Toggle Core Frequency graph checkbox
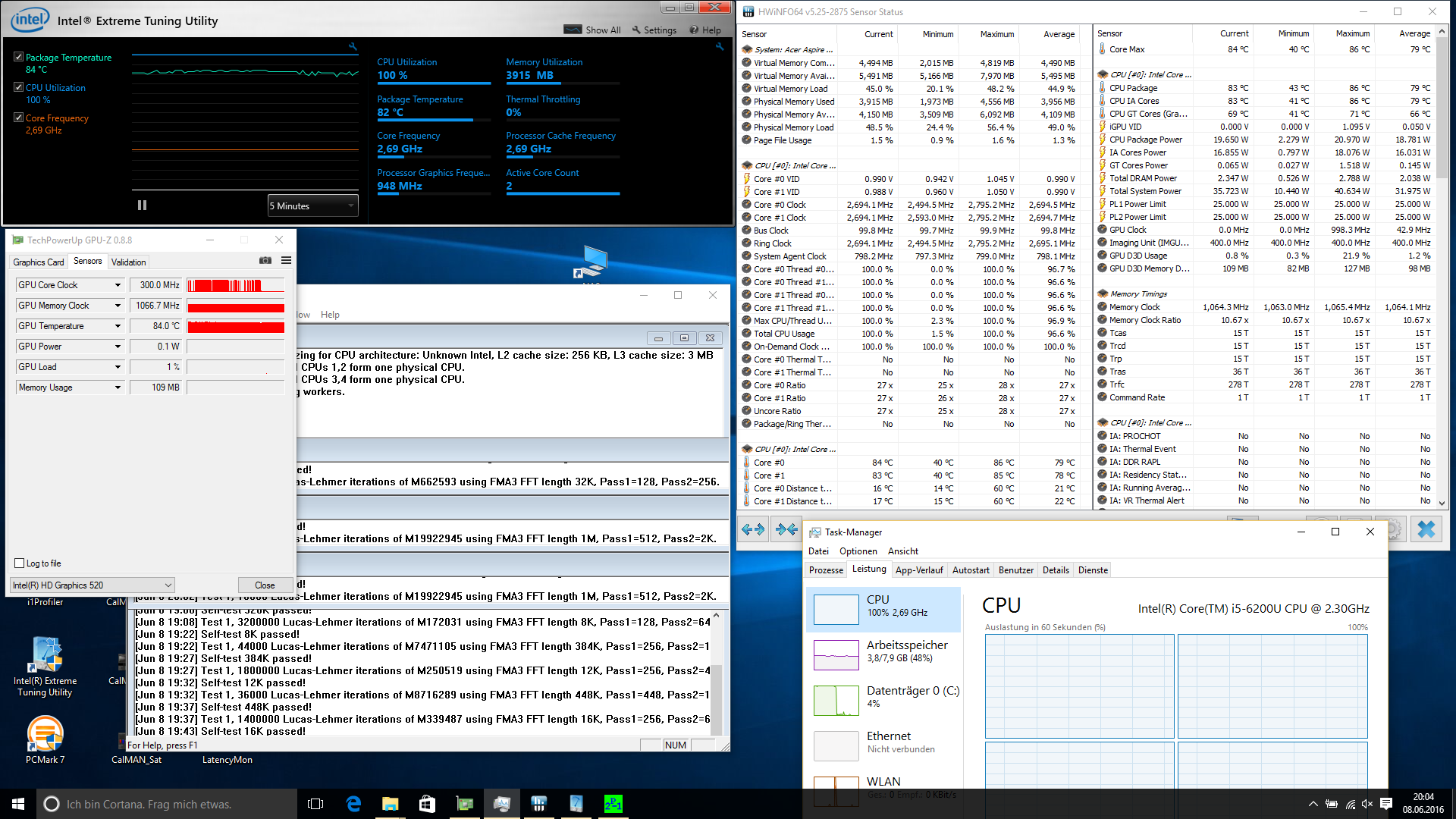The height and width of the screenshot is (819, 1456). [18, 118]
